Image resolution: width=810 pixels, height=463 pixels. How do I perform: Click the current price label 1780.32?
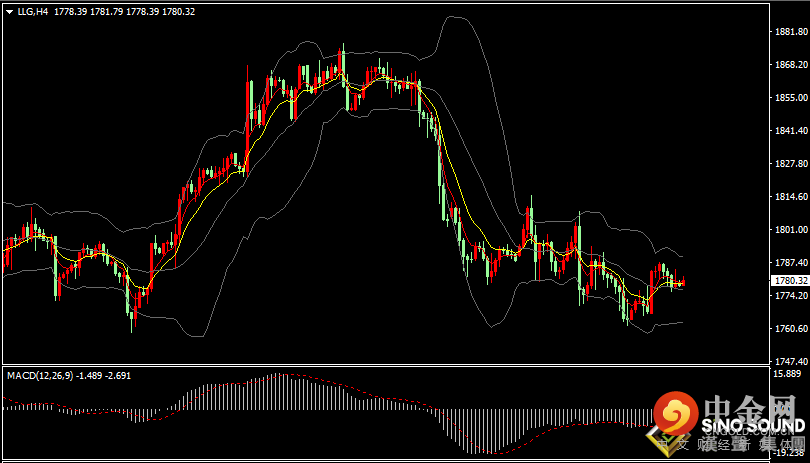(x=789, y=281)
